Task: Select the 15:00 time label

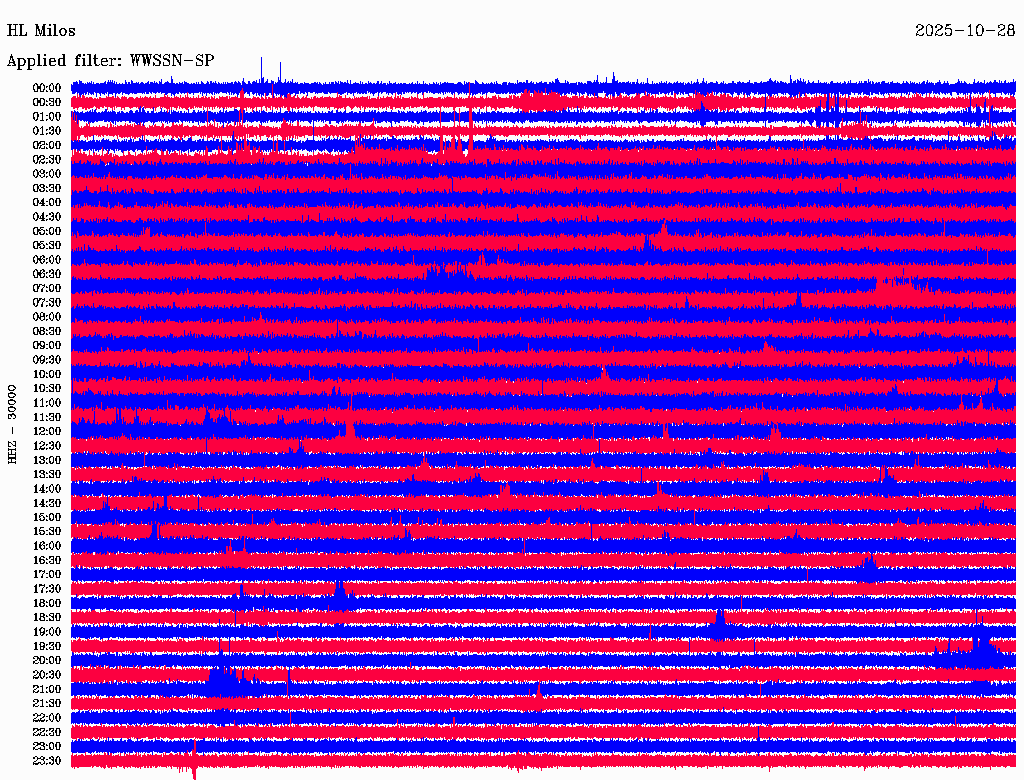Action: coord(47,517)
